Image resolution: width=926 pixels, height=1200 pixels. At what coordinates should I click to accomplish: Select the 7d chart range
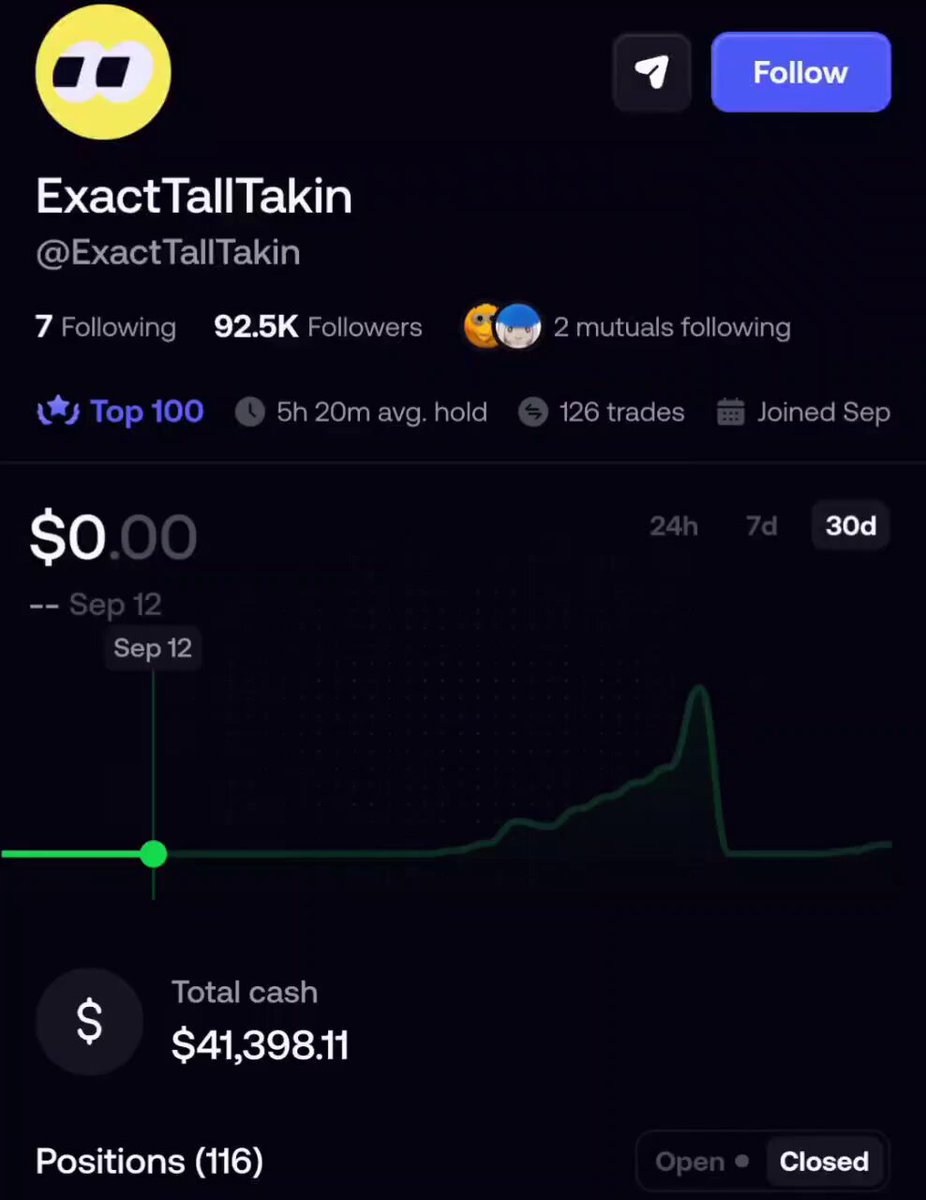click(x=762, y=526)
